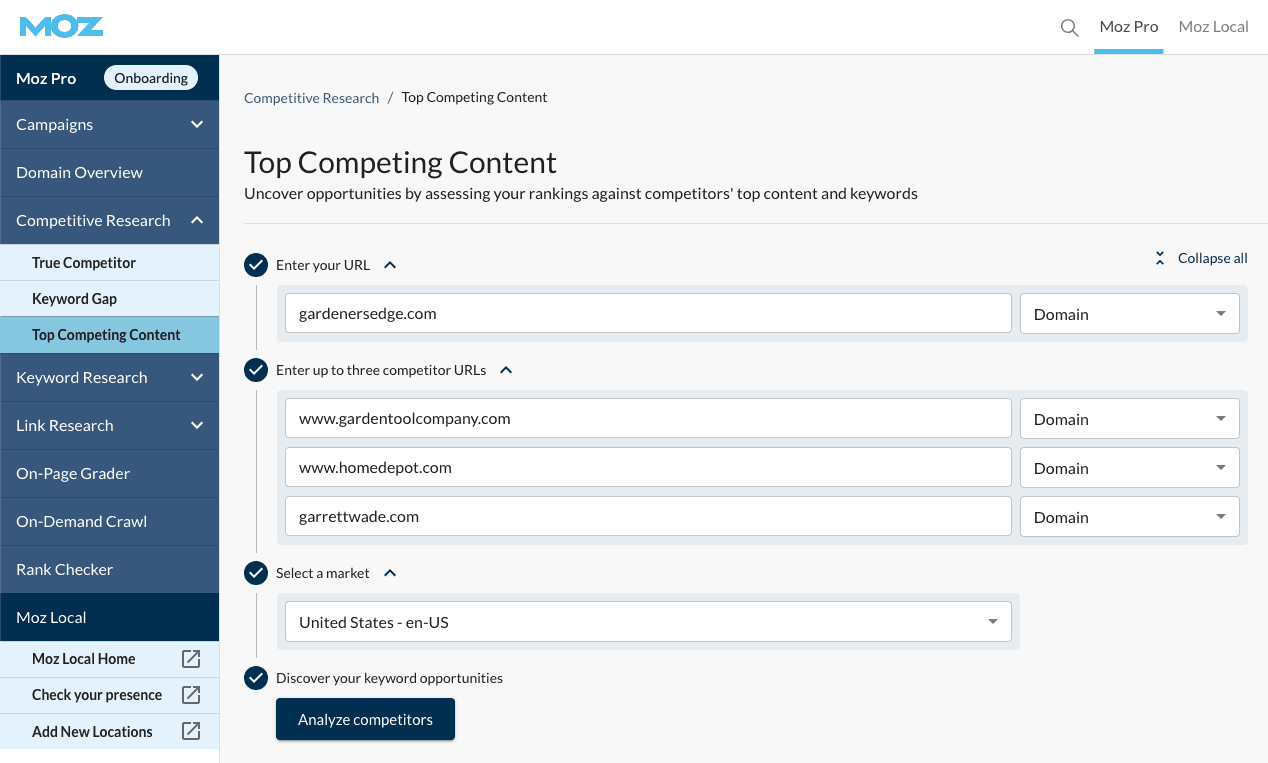Click Add New Locations external icon

[191, 731]
